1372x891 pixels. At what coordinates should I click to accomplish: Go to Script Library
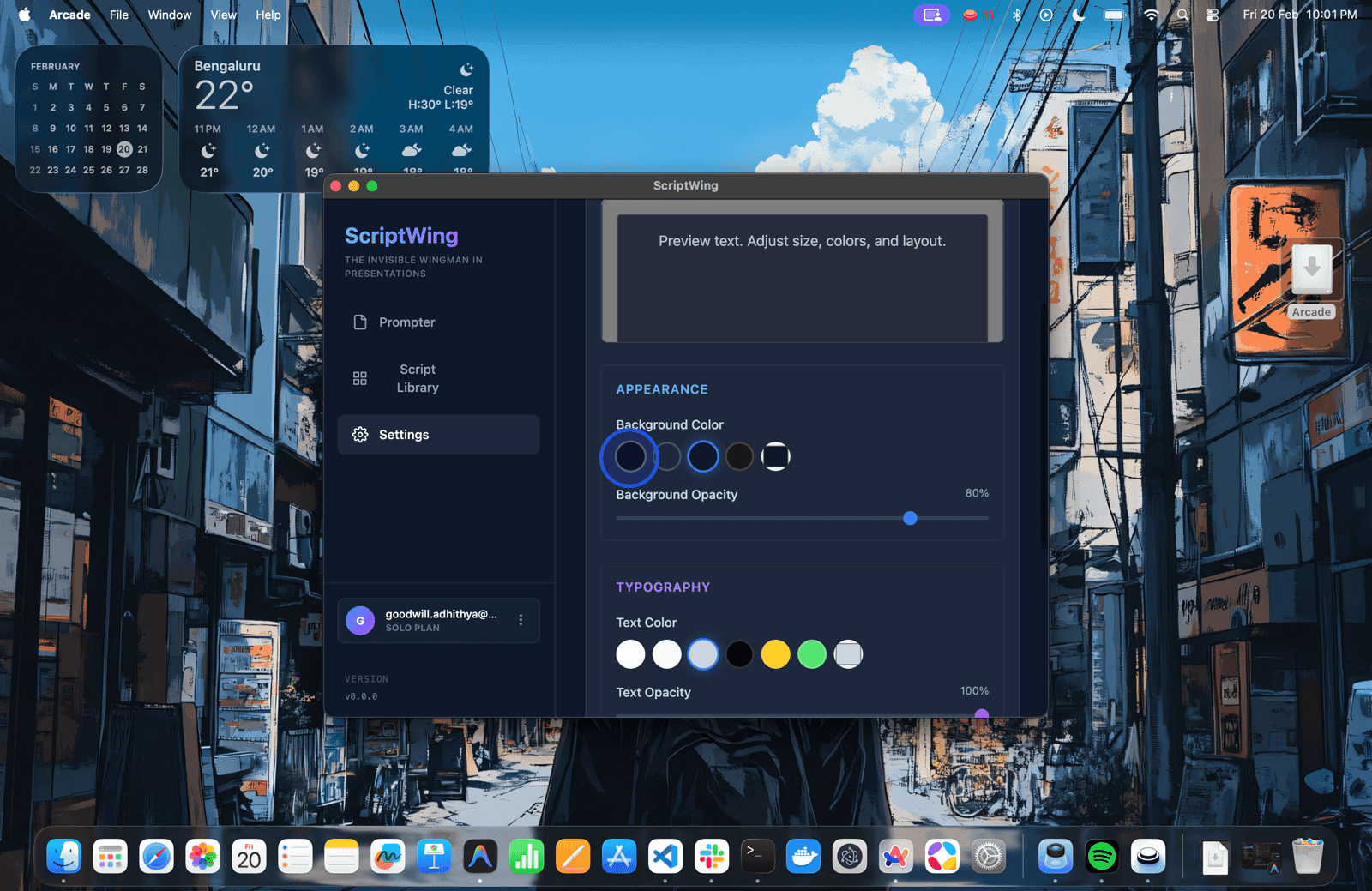pos(417,378)
